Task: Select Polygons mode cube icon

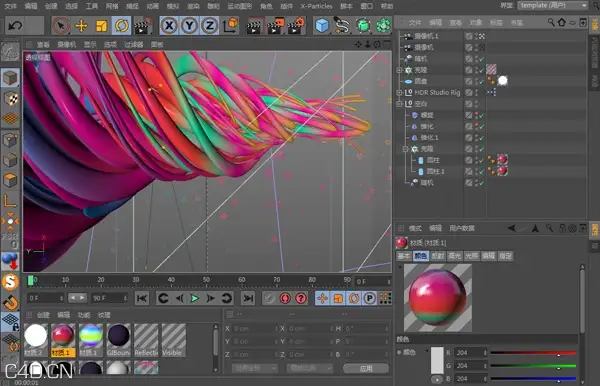Action: (10, 180)
